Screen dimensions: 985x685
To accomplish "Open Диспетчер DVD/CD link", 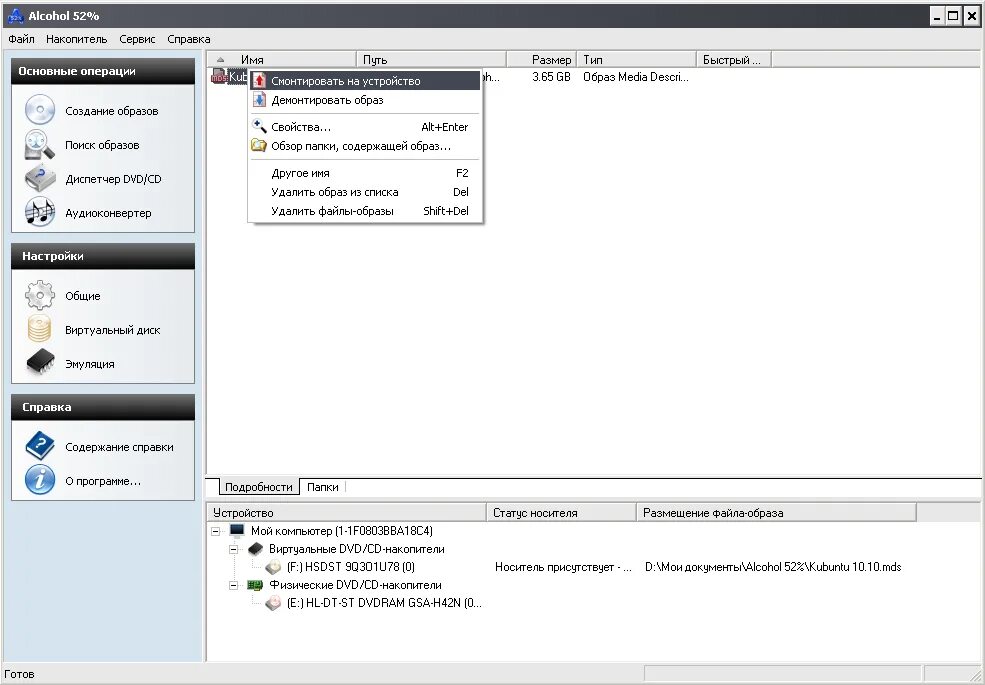I will pyautogui.click(x=113, y=178).
